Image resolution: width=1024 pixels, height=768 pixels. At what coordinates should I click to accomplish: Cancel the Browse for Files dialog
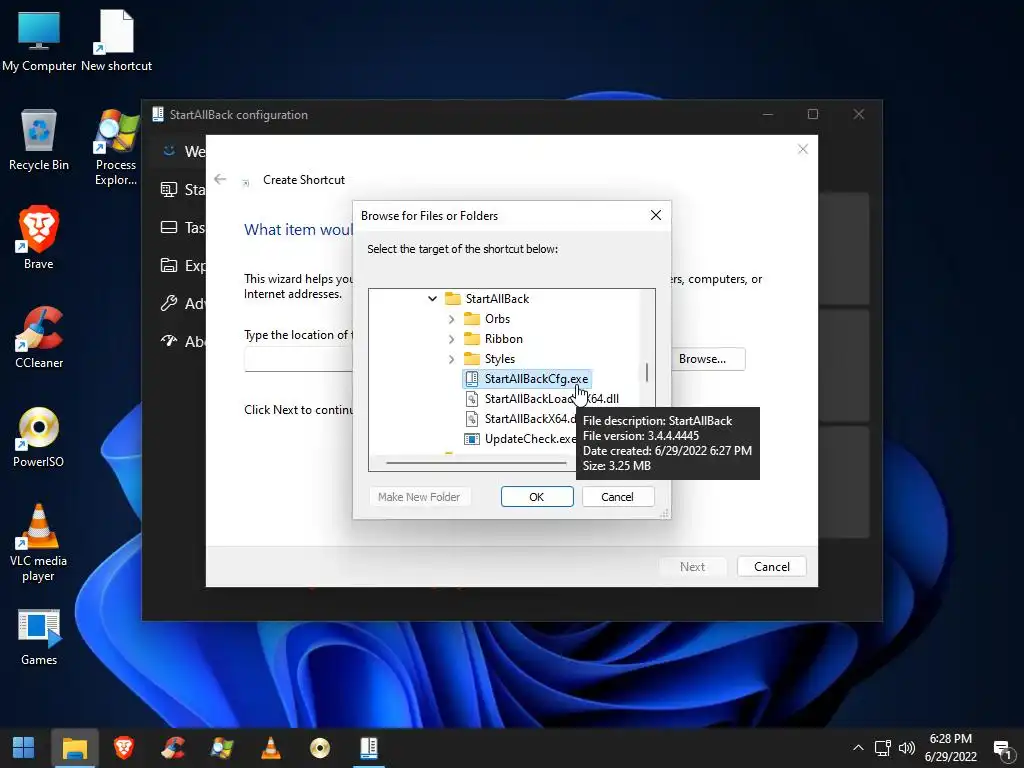tap(618, 497)
